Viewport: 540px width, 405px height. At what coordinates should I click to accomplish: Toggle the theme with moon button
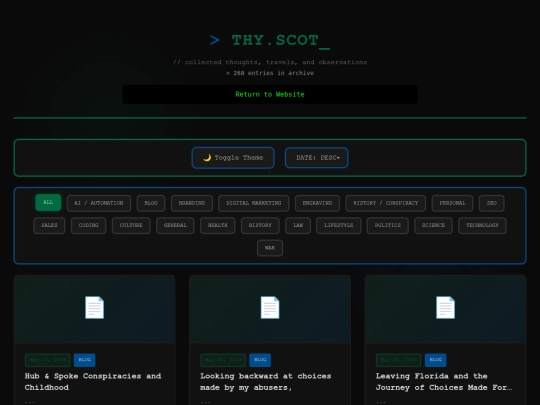233,158
